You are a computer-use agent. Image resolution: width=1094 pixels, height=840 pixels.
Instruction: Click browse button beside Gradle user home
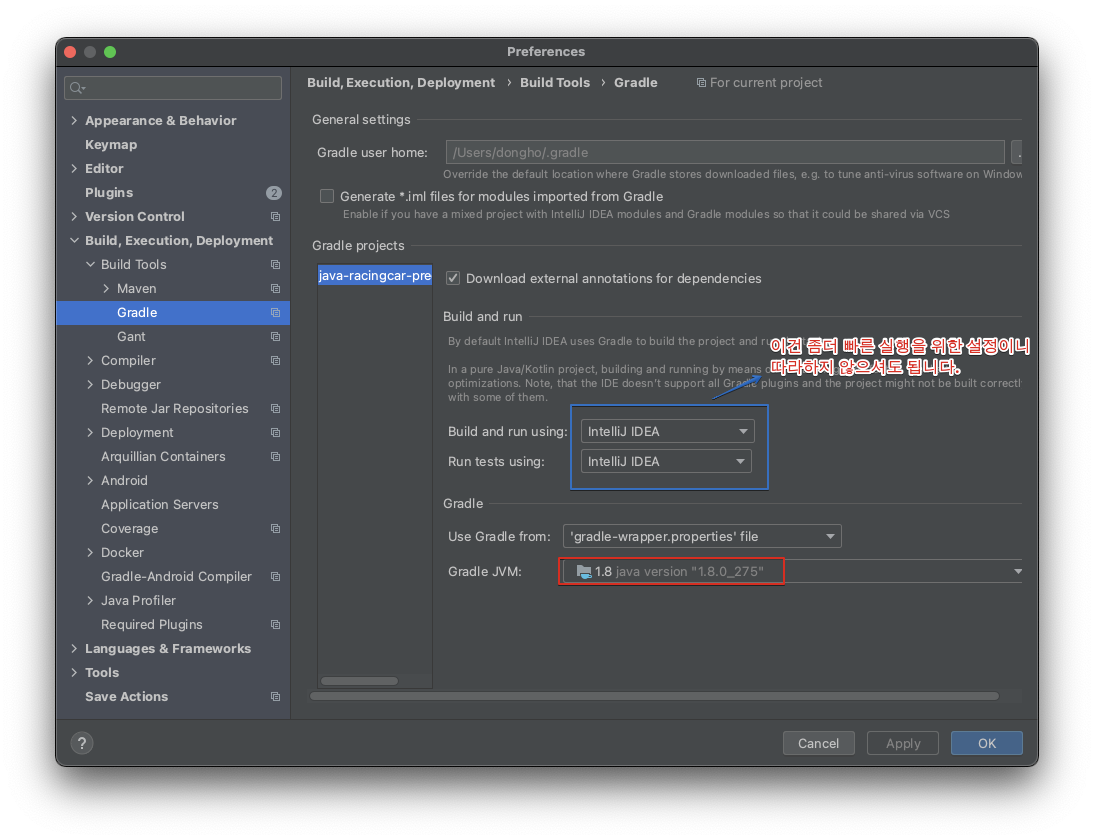pyautogui.click(x=1017, y=152)
